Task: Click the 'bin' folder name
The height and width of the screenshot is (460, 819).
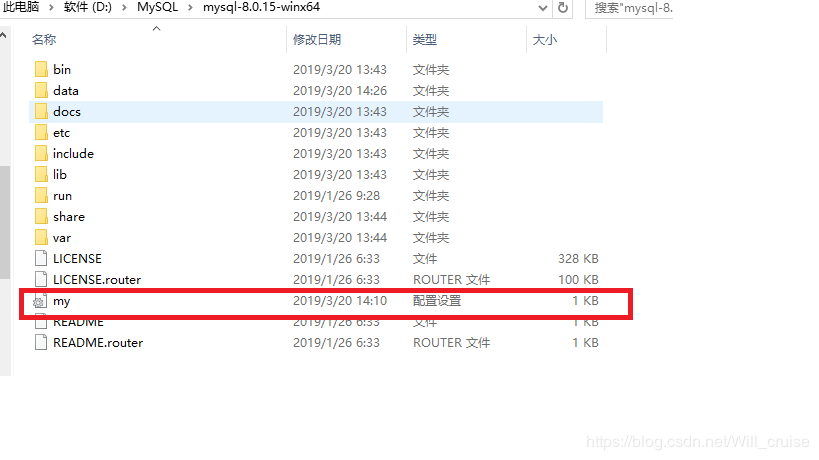Action: [62, 69]
